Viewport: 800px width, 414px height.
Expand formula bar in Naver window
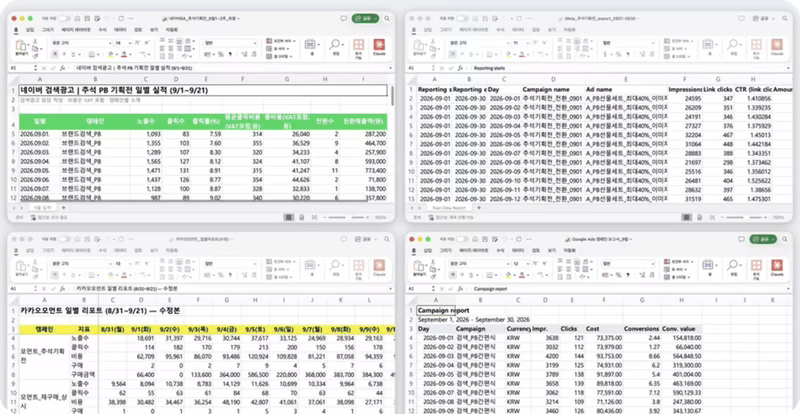click(x=390, y=67)
